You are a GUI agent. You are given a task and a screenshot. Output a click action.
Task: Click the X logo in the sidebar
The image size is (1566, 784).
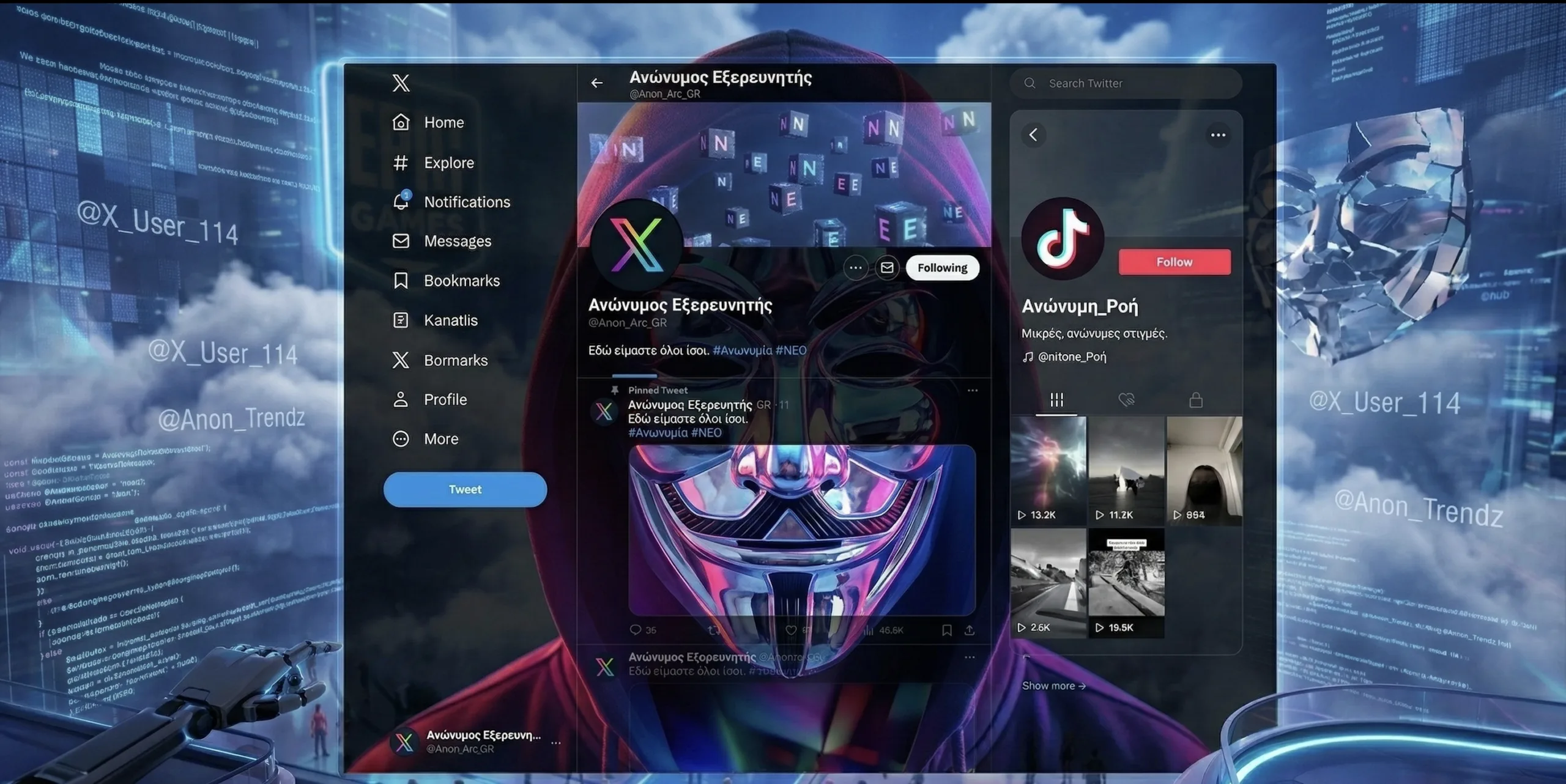(401, 83)
